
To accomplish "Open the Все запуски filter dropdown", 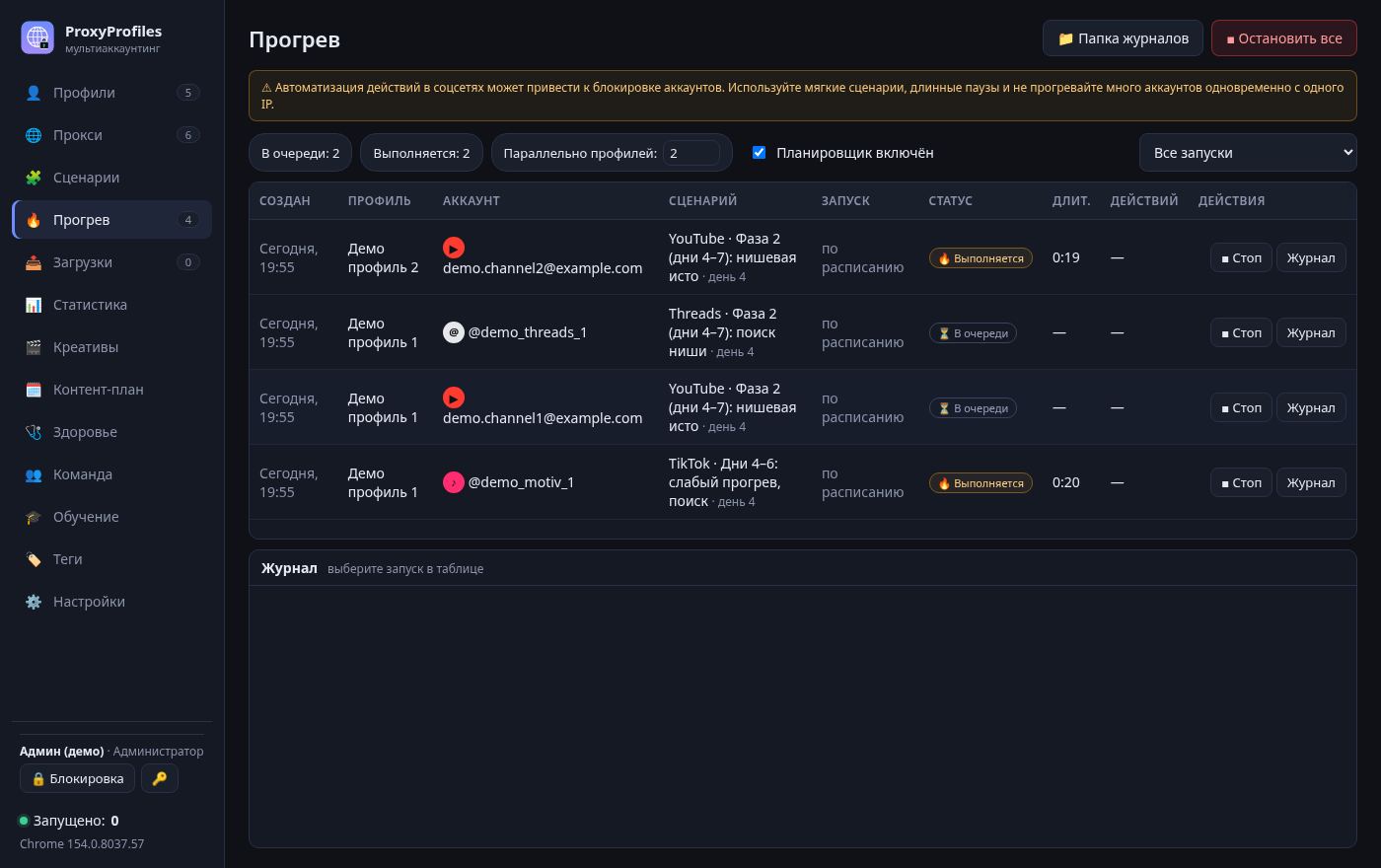I will coord(1248,153).
